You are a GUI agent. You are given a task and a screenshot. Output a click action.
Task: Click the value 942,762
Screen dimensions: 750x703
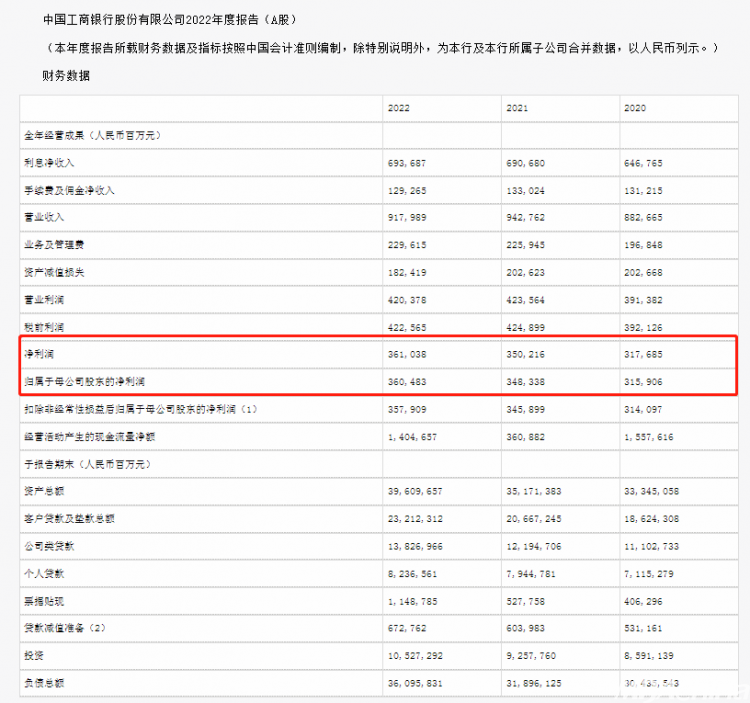pos(525,218)
